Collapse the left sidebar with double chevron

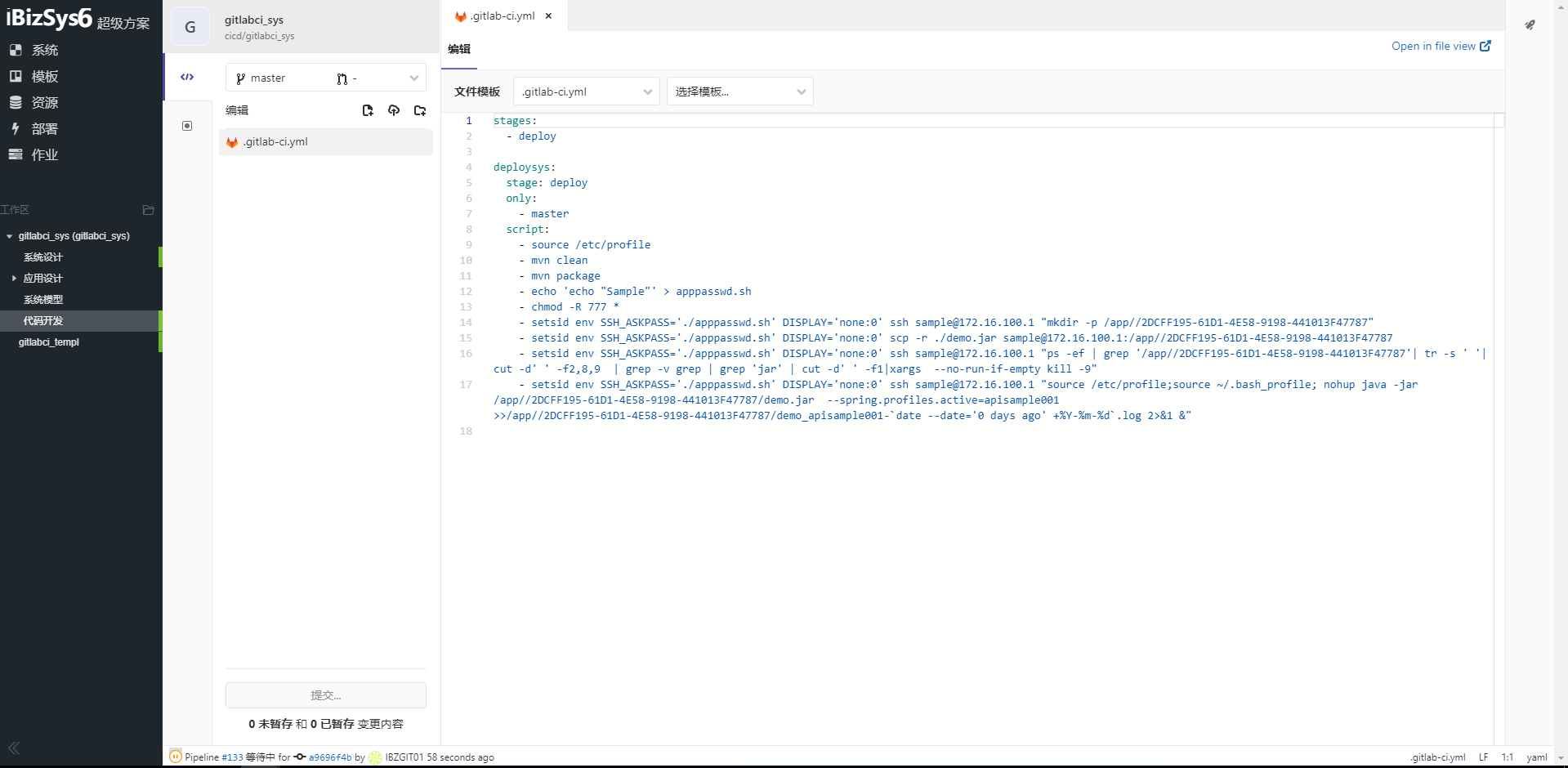coord(14,748)
